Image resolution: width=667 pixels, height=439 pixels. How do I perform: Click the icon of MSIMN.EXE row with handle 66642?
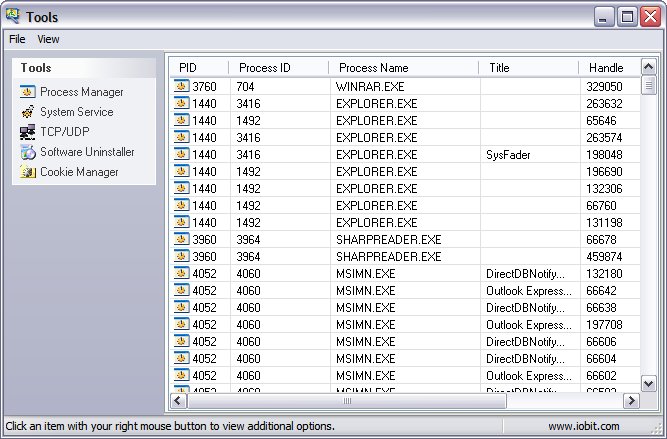(182, 290)
